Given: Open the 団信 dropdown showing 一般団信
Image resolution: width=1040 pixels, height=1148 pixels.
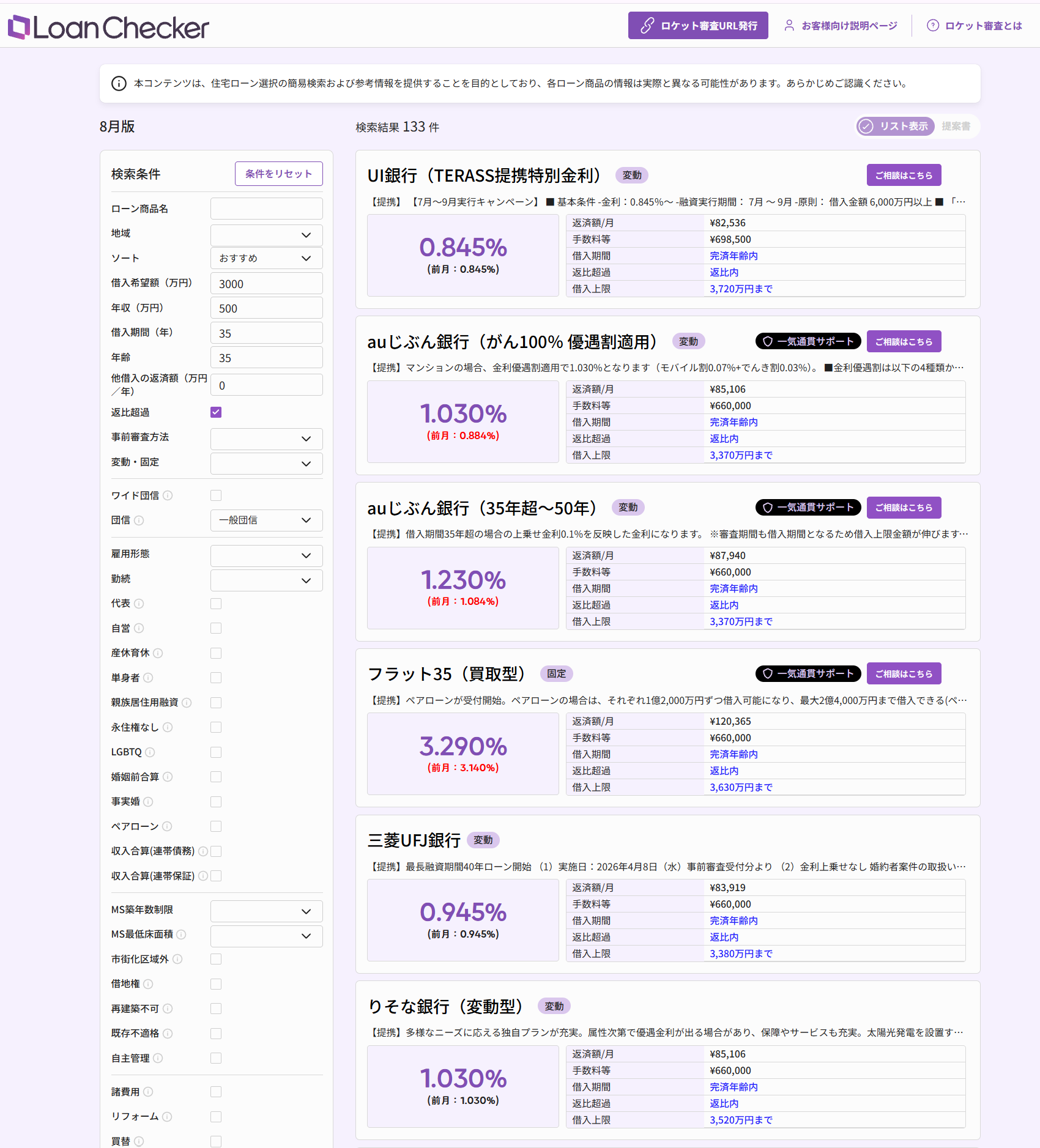Looking at the screenshot, I should [267, 520].
